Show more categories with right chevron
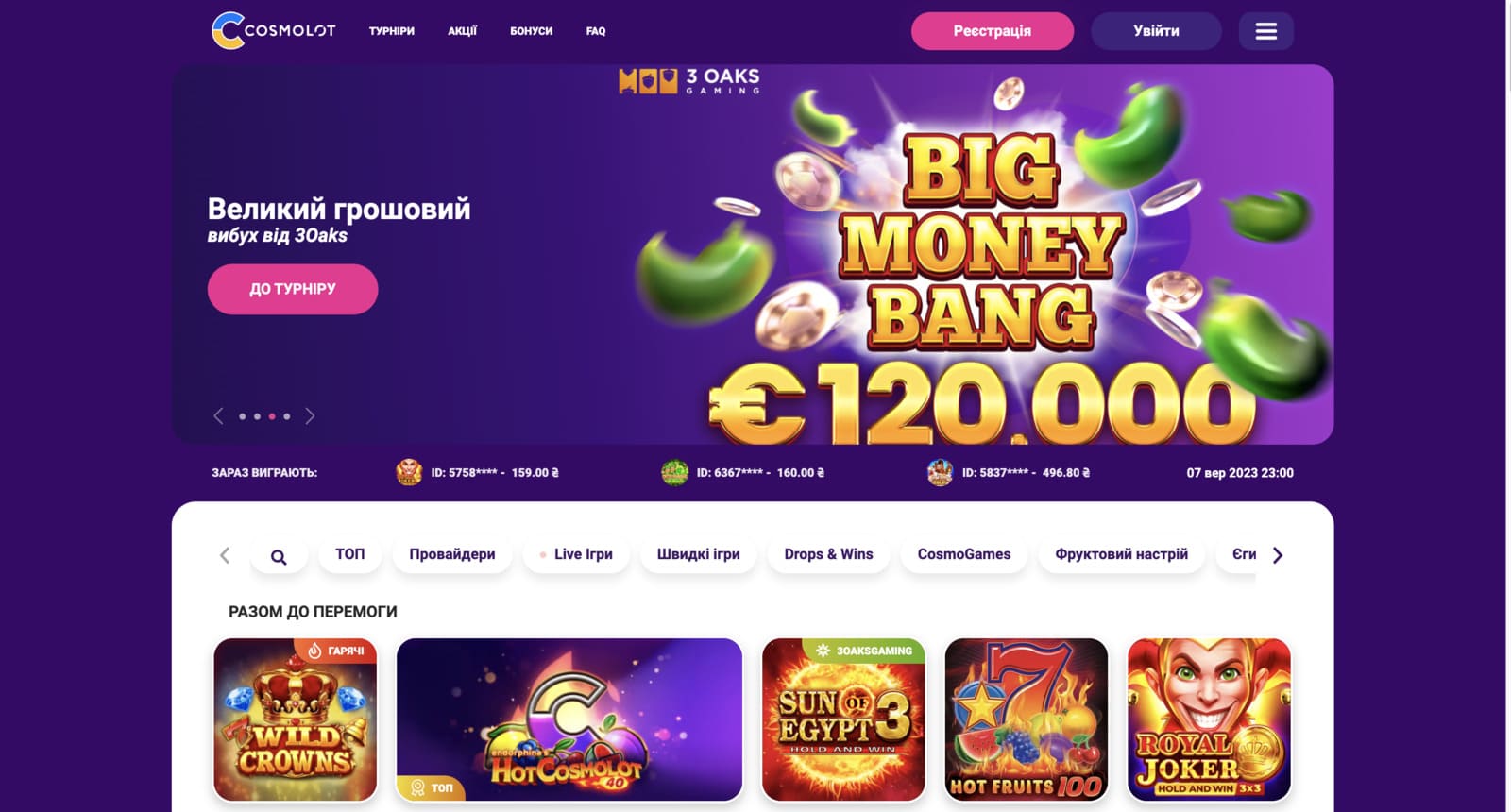Screen dimensions: 1511x812 coord(1278,555)
